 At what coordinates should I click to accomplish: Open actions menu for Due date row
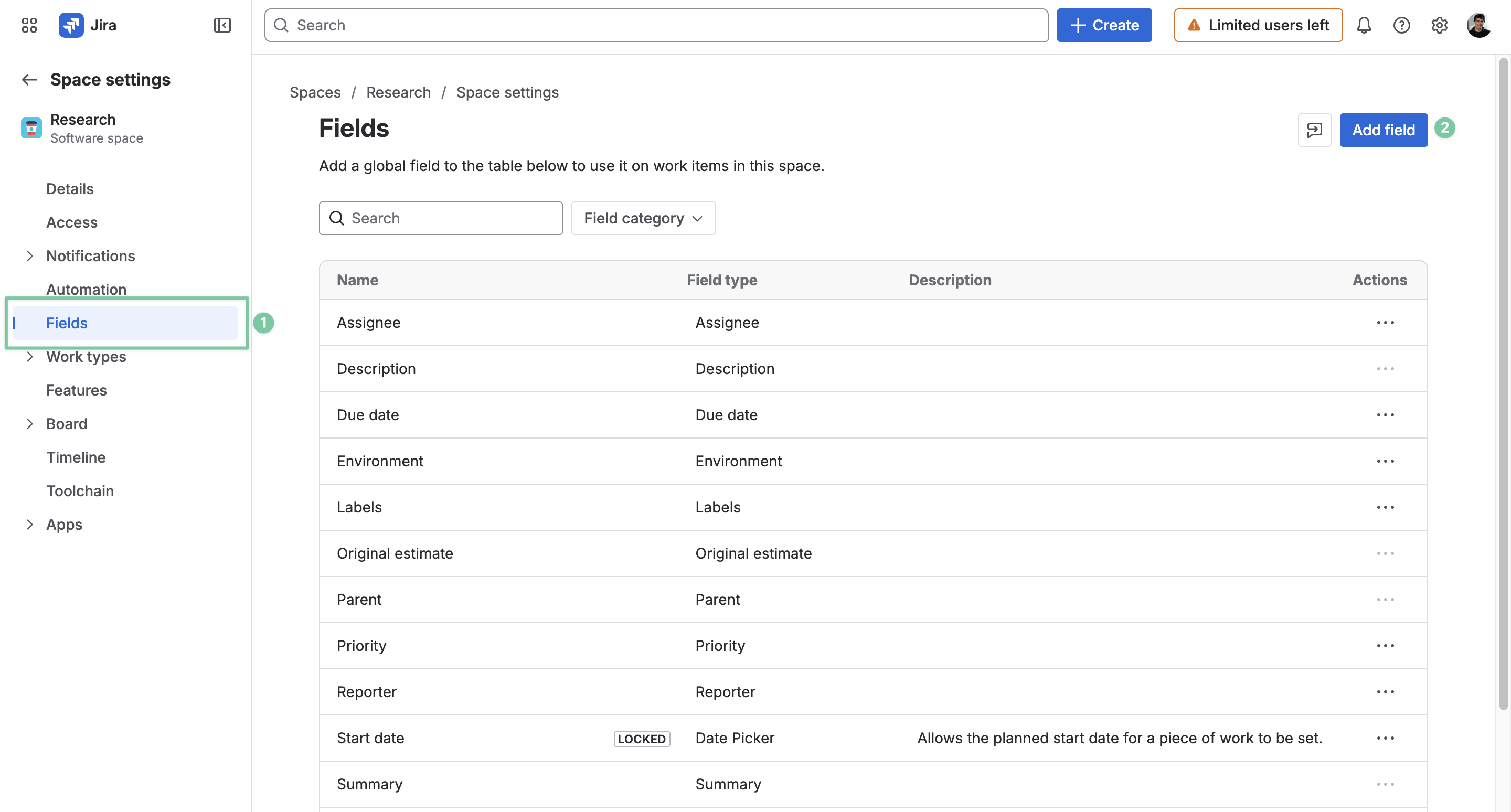[1385, 414]
